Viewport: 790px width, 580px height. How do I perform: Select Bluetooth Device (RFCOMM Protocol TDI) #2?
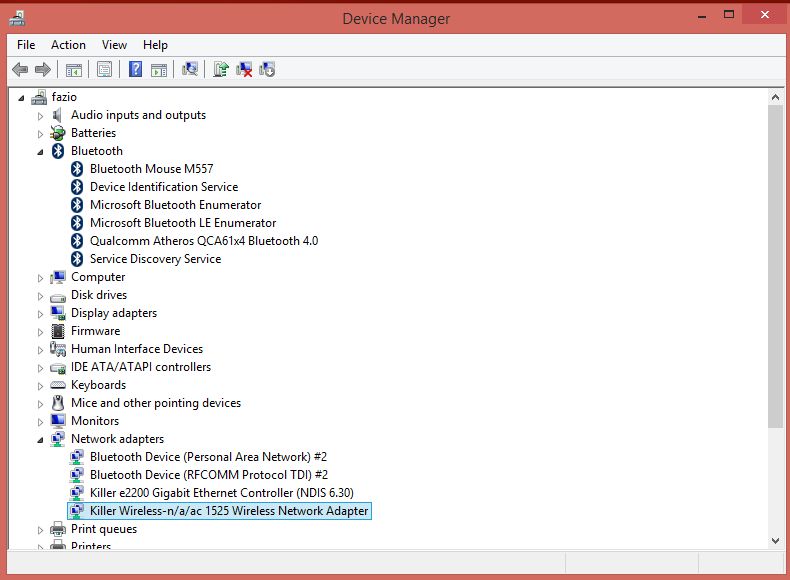(x=209, y=475)
